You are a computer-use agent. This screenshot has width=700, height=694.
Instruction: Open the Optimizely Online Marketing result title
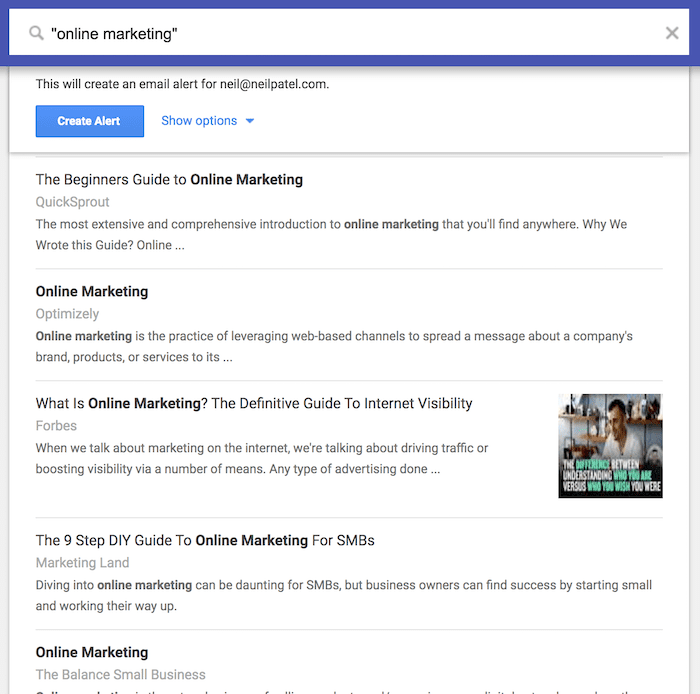tap(92, 291)
